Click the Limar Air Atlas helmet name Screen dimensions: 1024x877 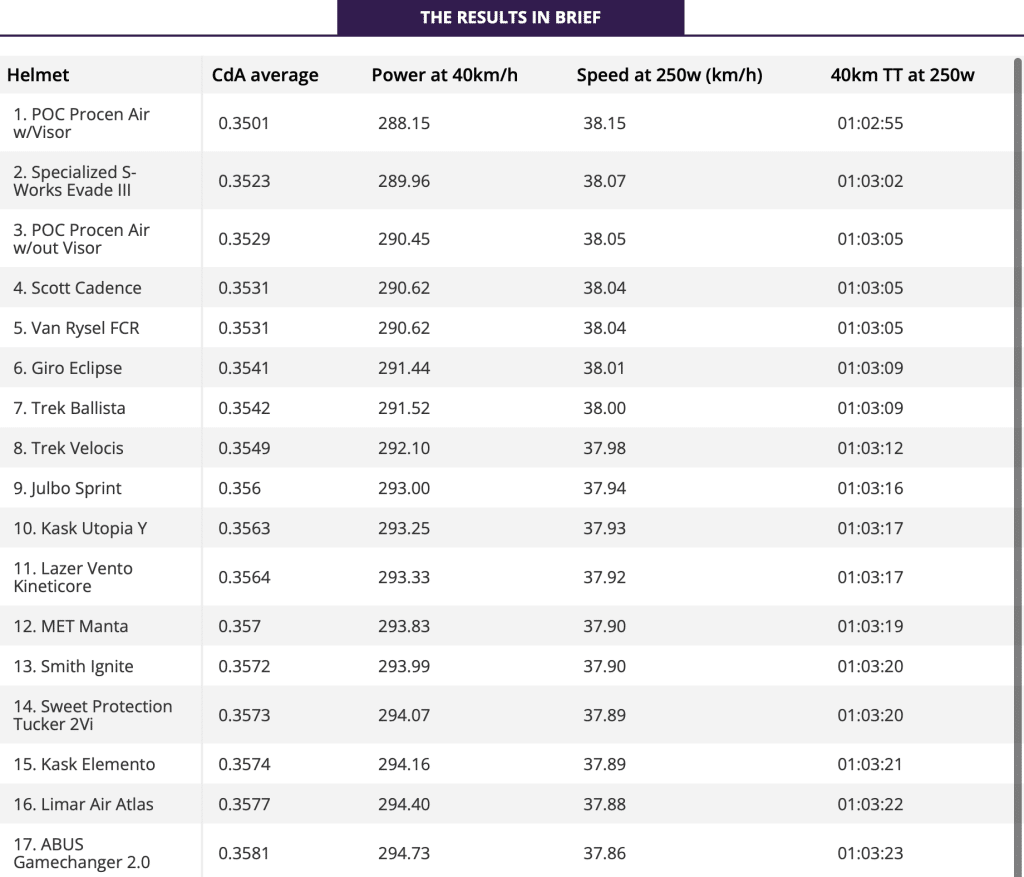tap(83, 804)
